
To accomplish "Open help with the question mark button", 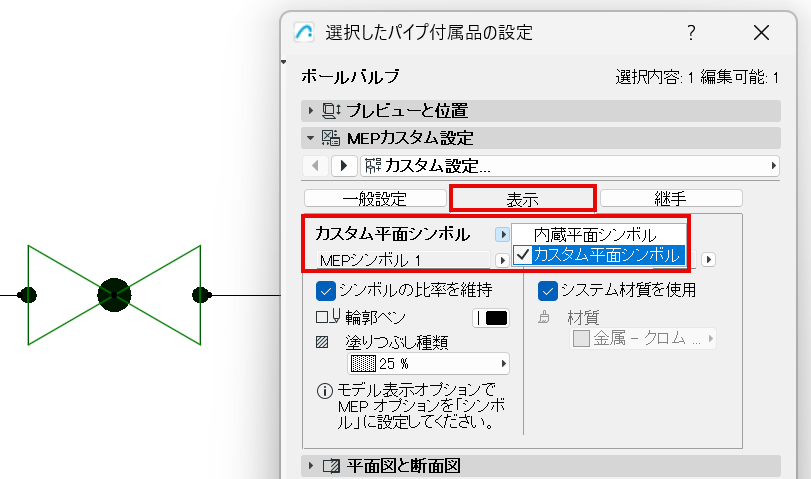I will 691,33.
